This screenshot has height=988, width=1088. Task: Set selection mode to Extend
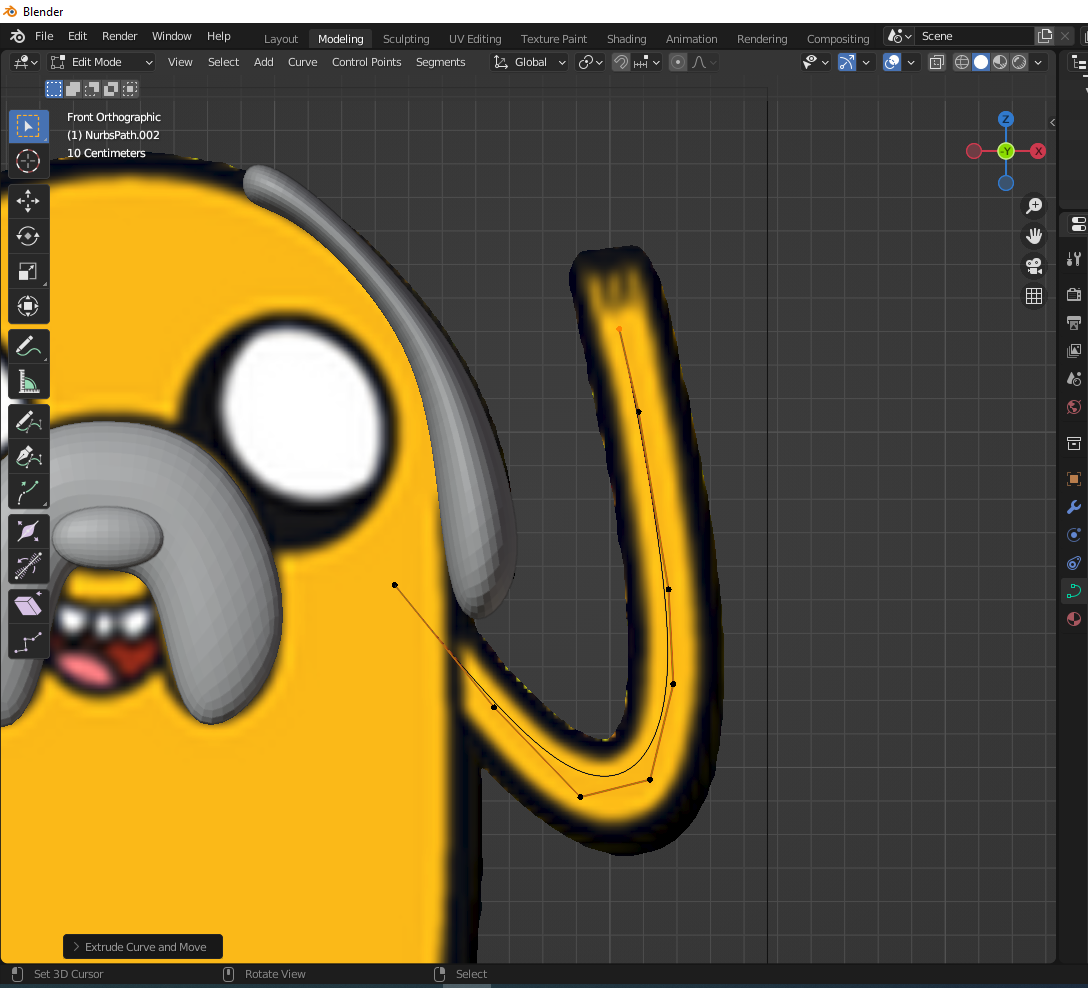[73, 89]
